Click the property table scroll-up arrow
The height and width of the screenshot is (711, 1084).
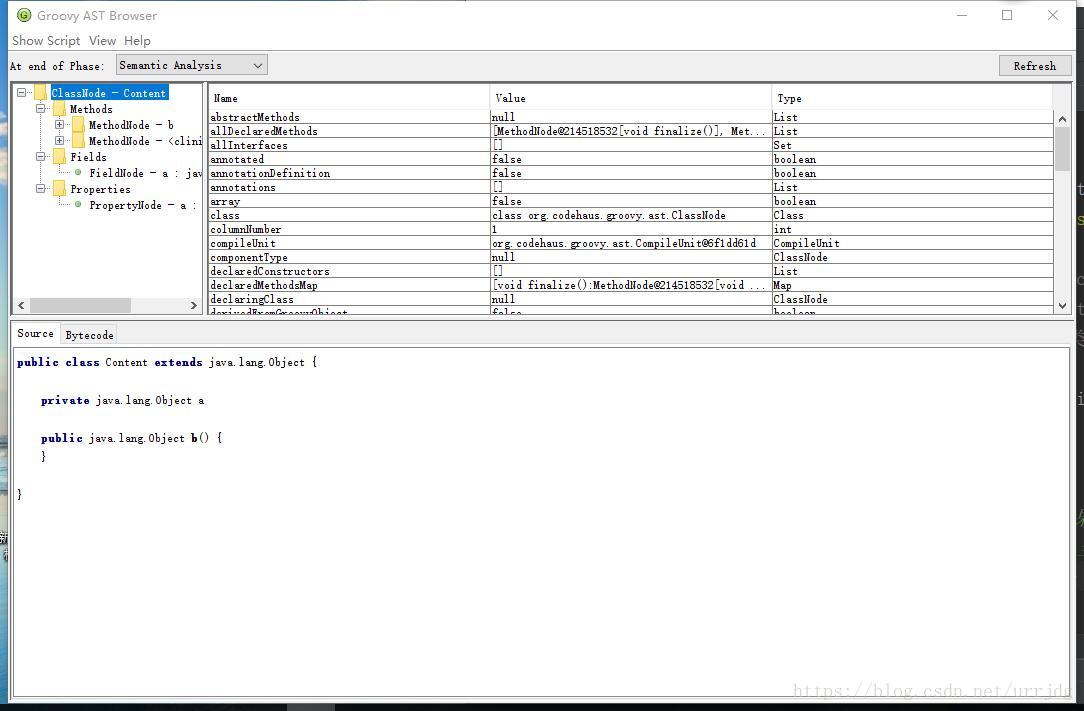coord(1063,119)
